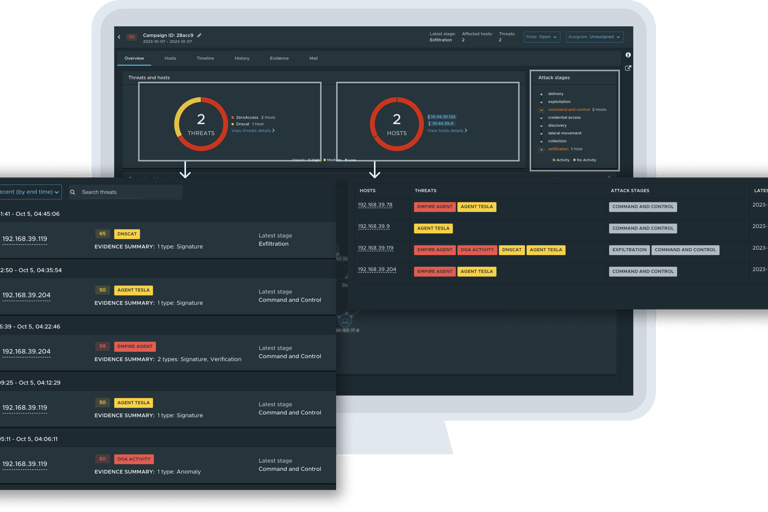Screen dimensions: 768x512
Task: Open the State: Open dropdown
Action: pyautogui.click(x=541, y=37)
